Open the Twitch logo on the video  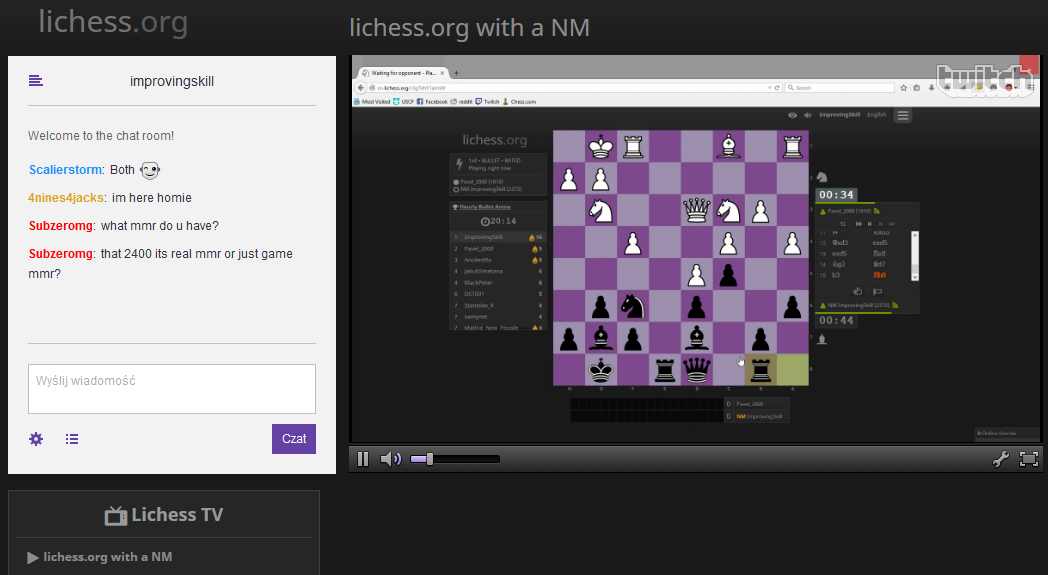point(984,81)
